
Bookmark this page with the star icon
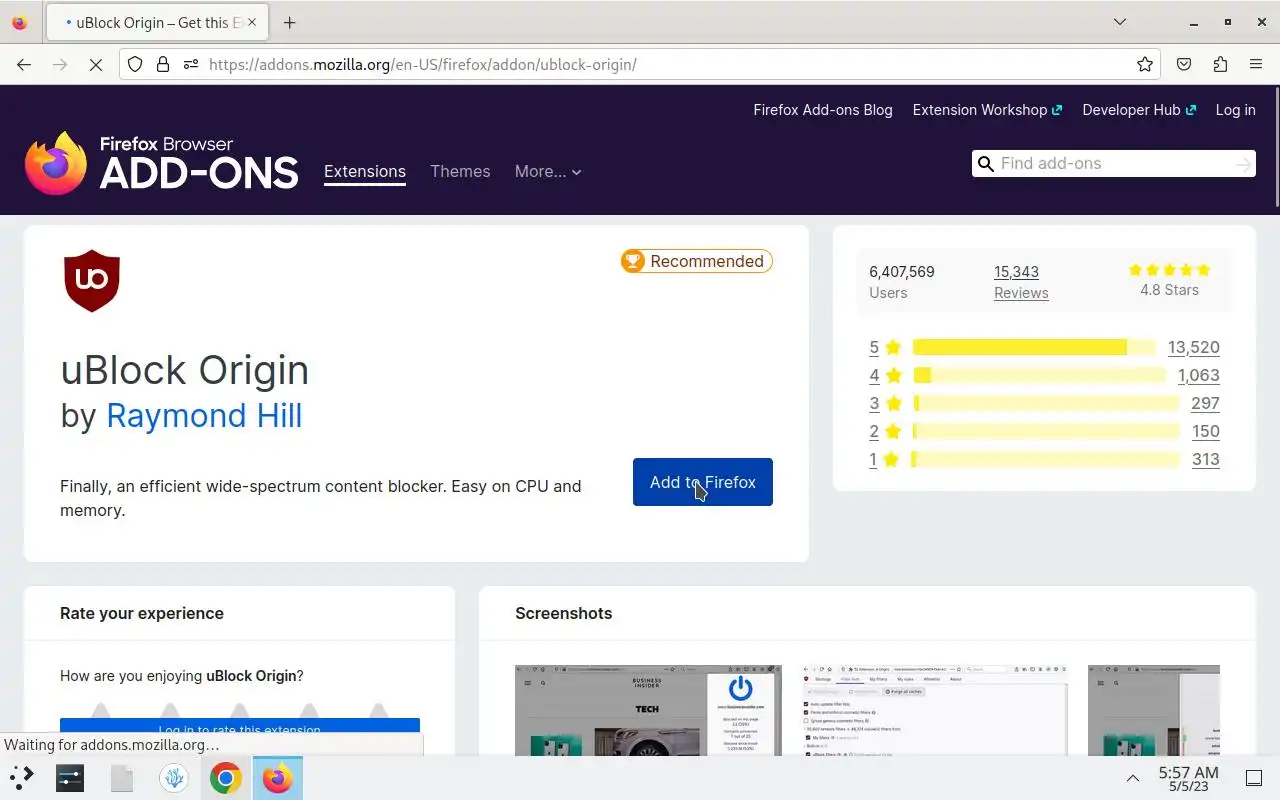pos(1145,64)
